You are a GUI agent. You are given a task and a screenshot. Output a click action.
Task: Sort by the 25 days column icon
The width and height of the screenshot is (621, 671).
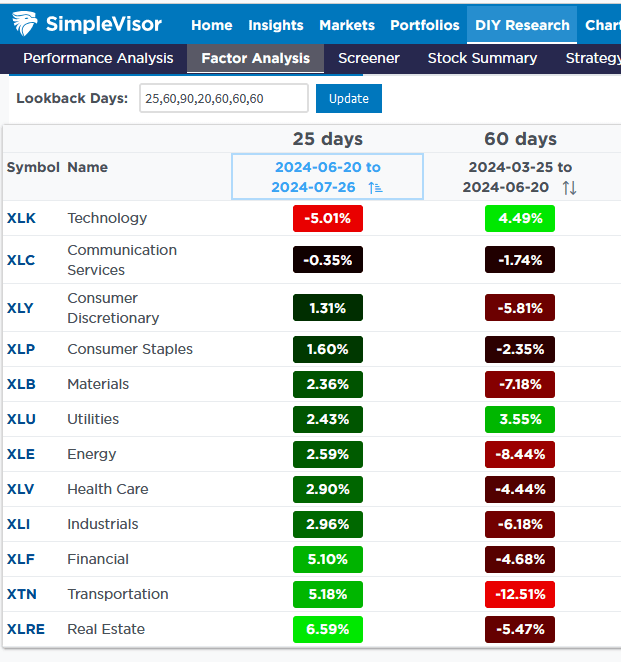point(375,188)
